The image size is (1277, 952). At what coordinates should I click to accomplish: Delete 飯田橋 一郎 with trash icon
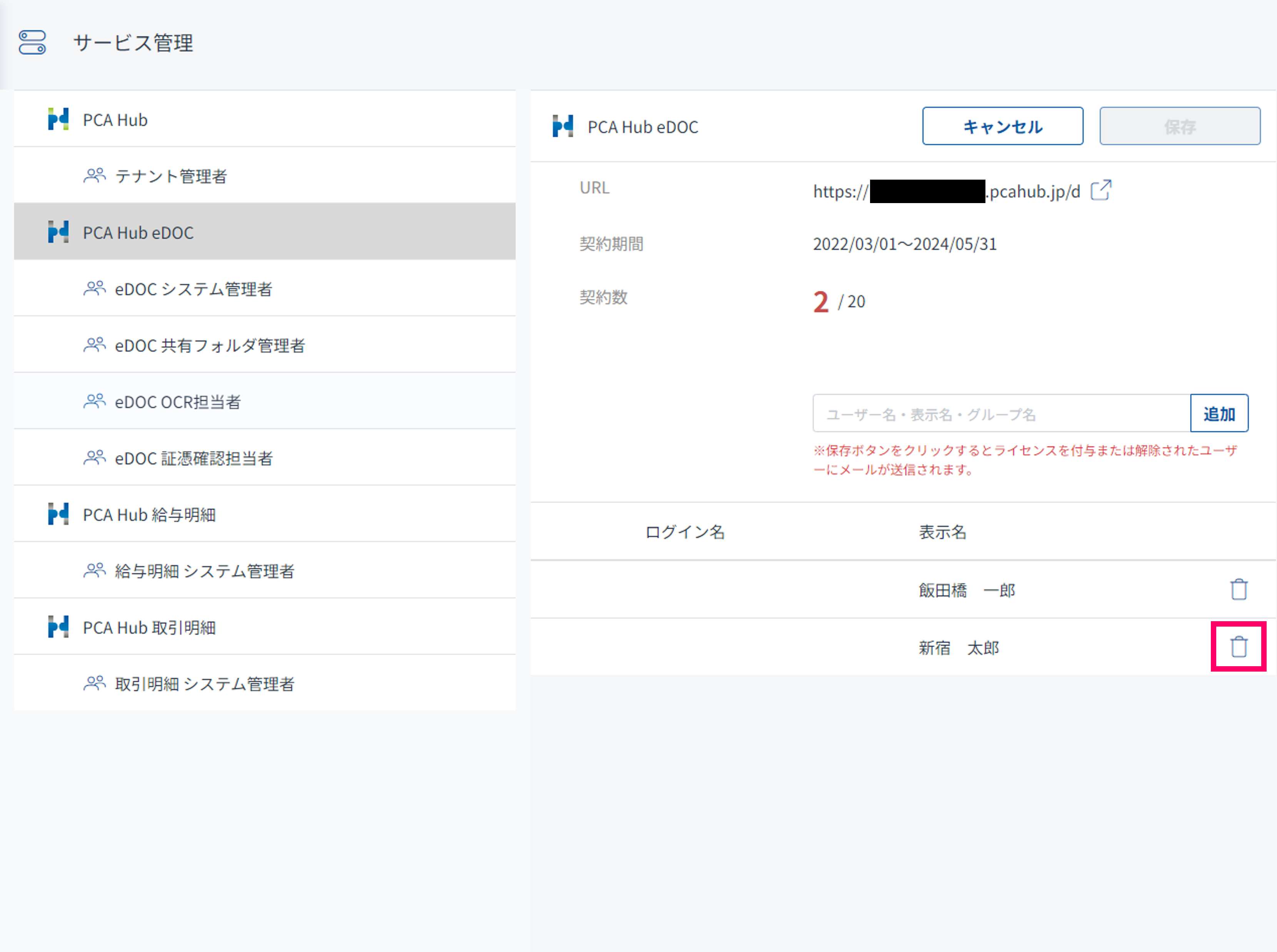[1239, 590]
